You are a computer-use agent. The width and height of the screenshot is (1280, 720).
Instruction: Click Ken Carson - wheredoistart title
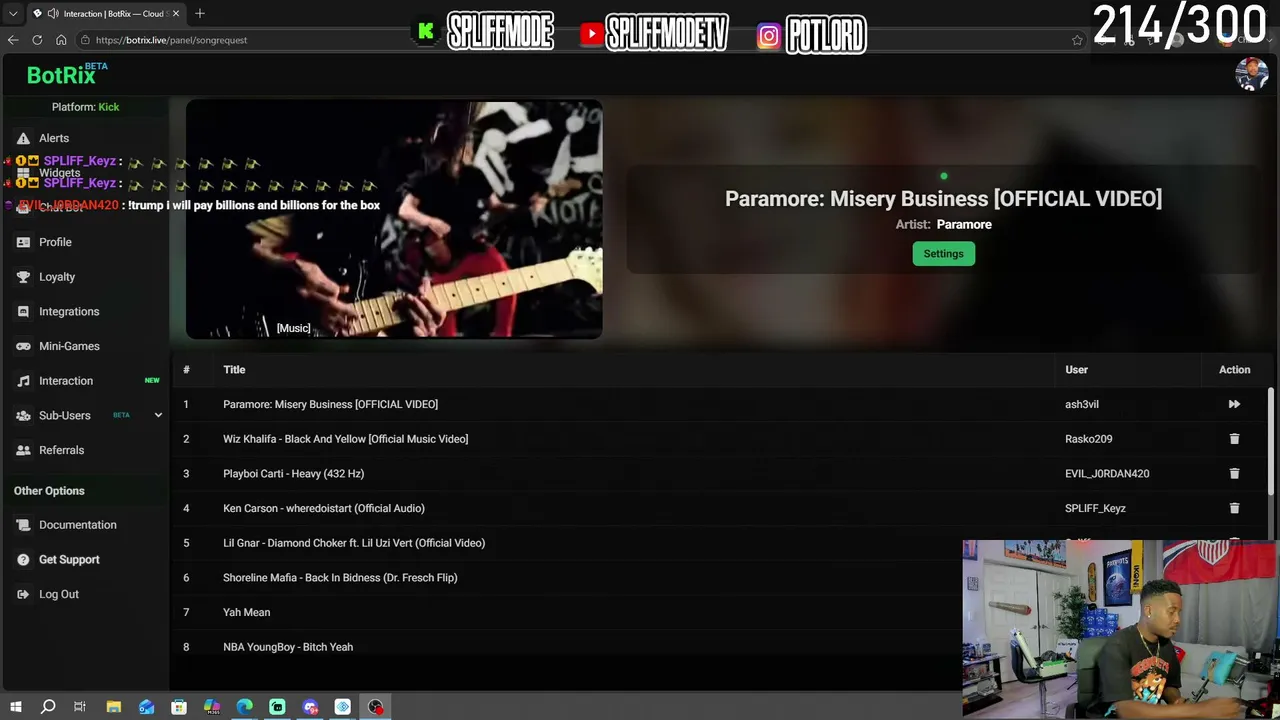(324, 508)
